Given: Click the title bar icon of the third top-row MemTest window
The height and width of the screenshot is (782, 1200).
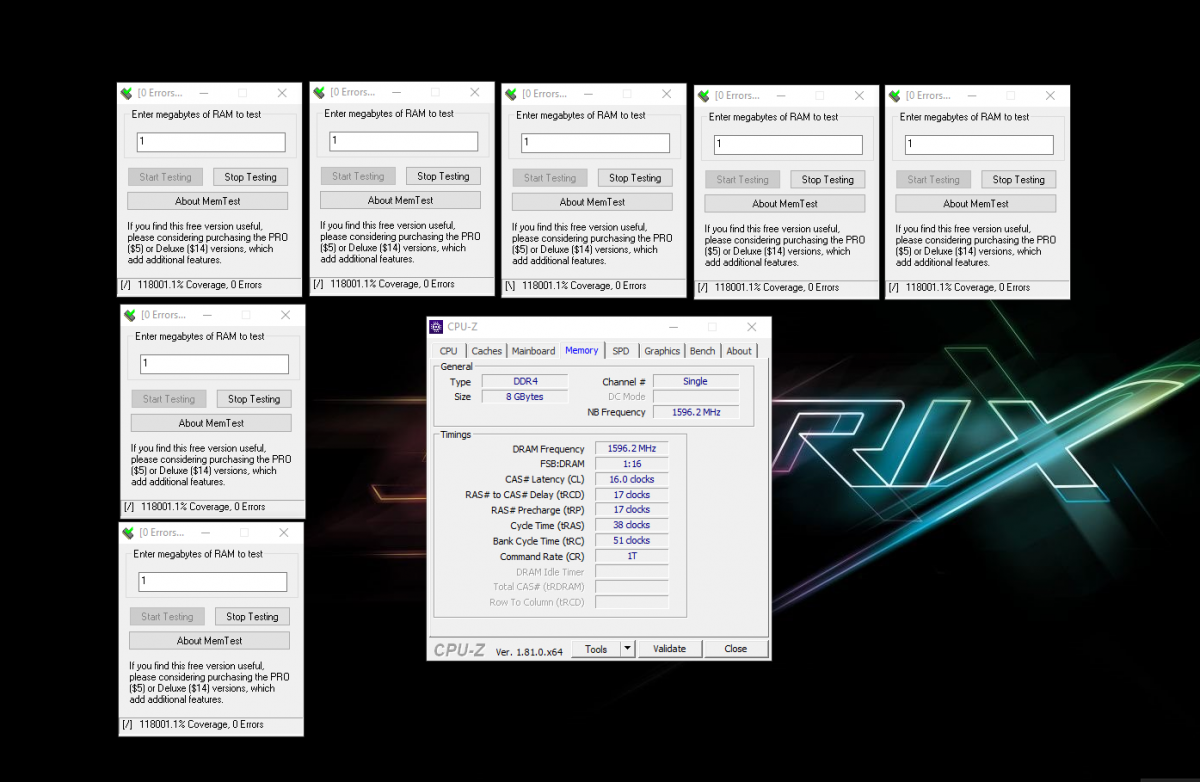Looking at the screenshot, I should [x=511, y=94].
